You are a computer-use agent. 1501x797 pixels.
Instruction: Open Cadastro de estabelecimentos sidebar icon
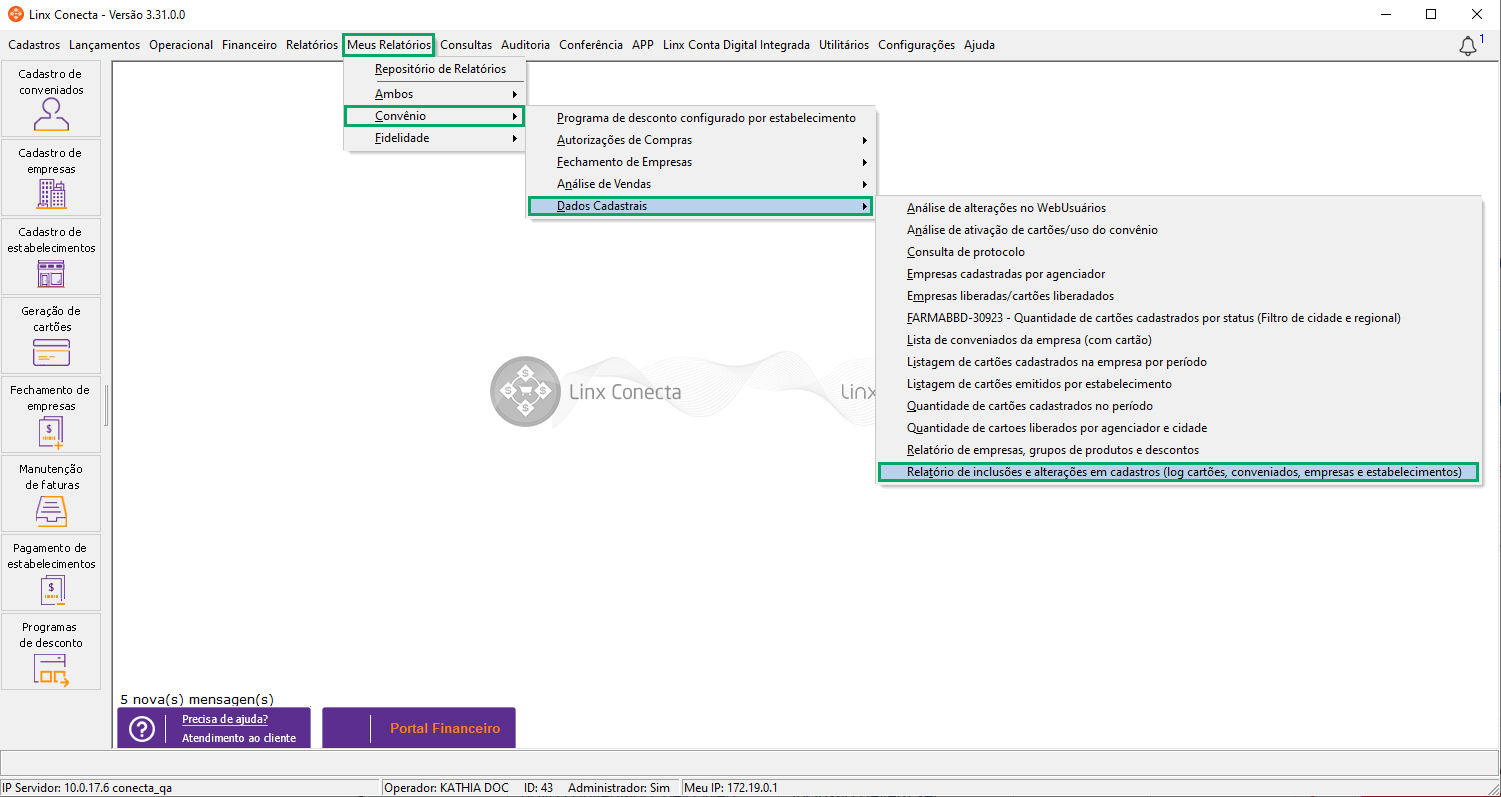pyautogui.click(x=51, y=256)
